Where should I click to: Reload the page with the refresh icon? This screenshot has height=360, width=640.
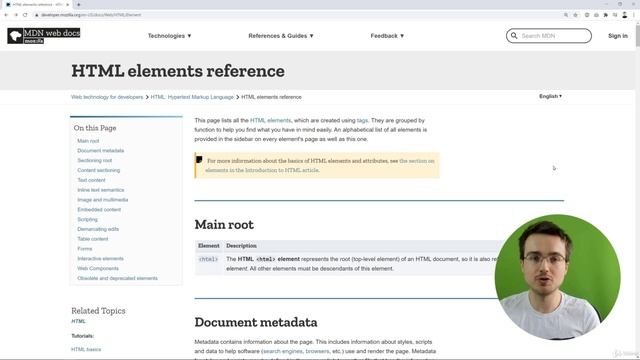pos(25,15)
